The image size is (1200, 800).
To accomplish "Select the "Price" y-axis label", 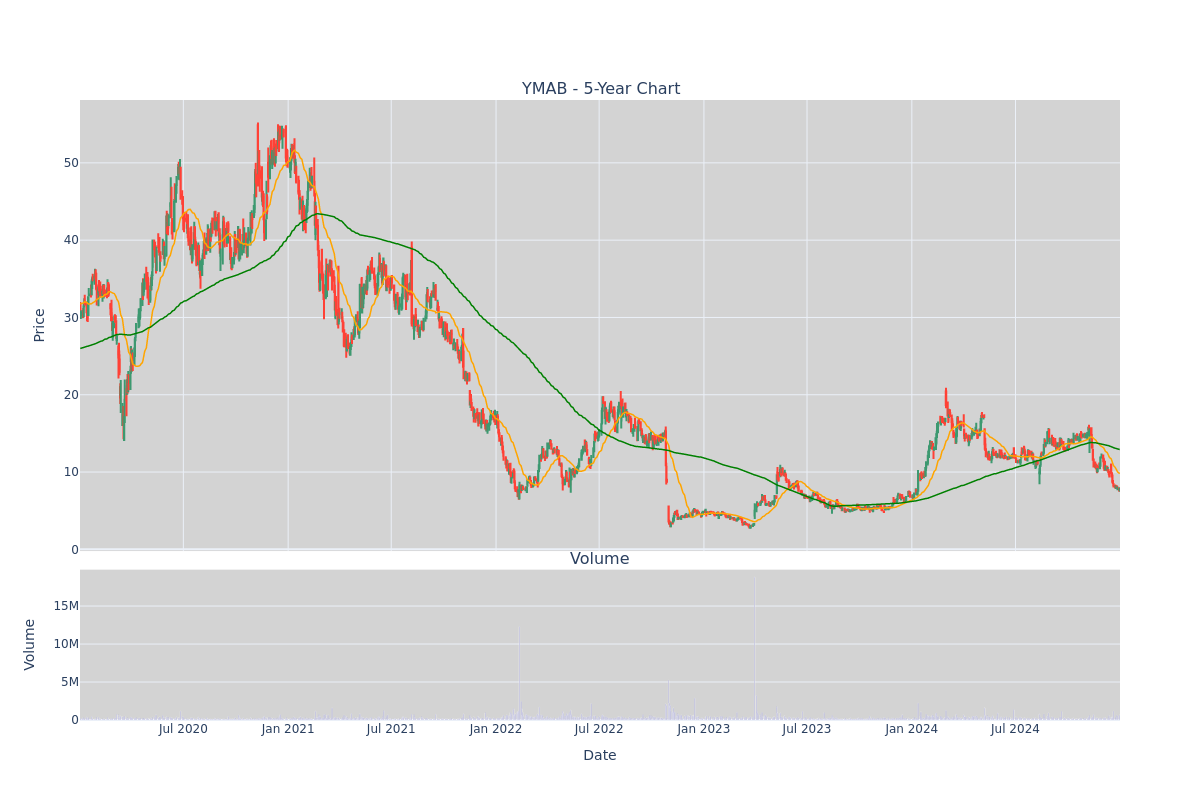I will pos(39,325).
